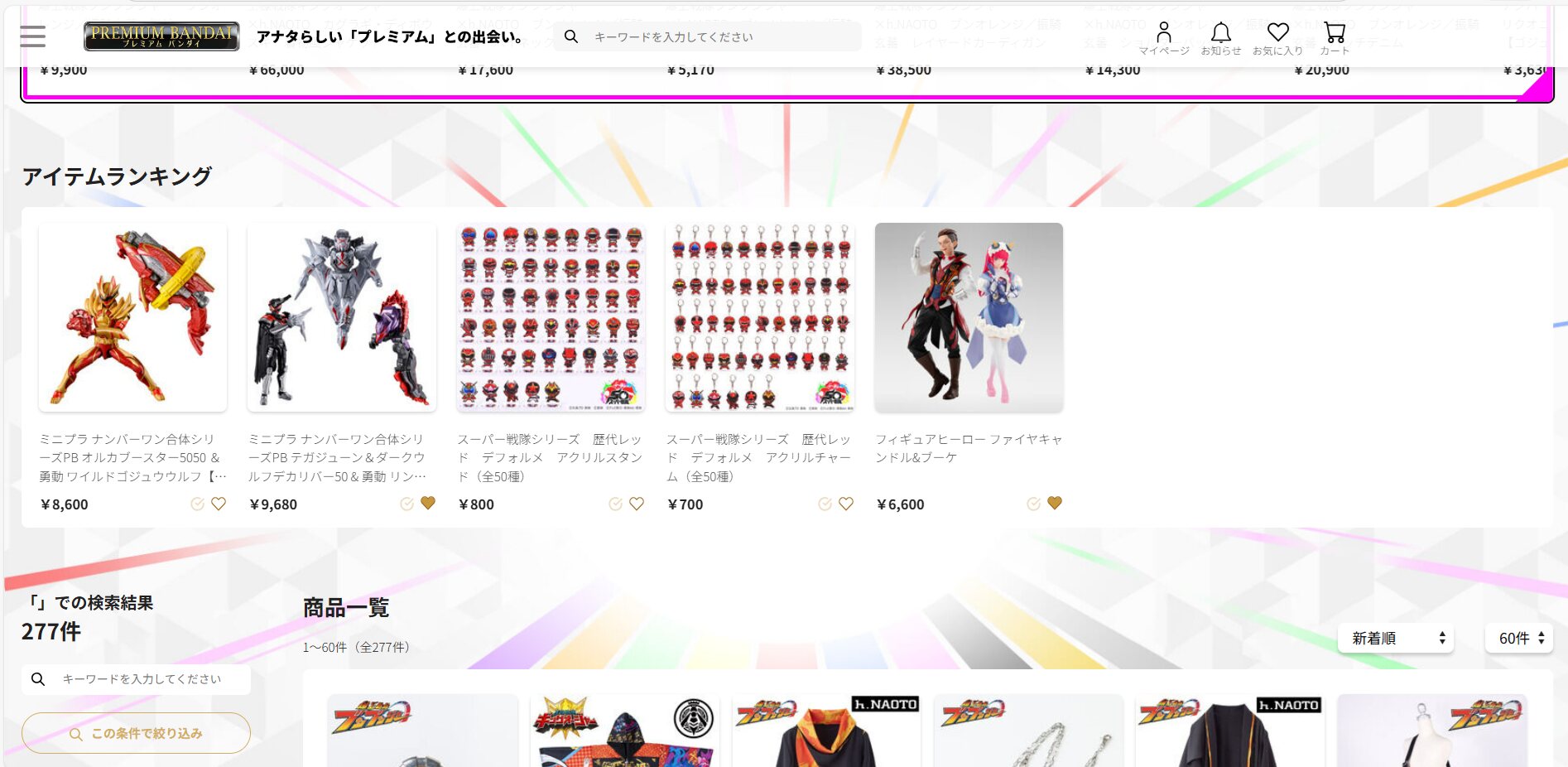Click the red and gold robot ranking thumbnail
This screenshot has height=767, width=1568.
132,317
